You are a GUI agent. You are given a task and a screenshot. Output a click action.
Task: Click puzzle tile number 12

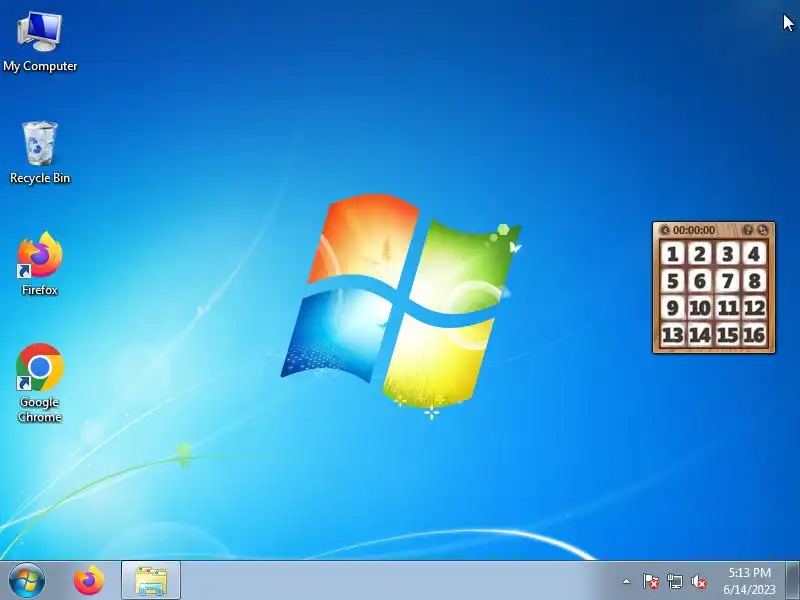click(x=754, y=308)
